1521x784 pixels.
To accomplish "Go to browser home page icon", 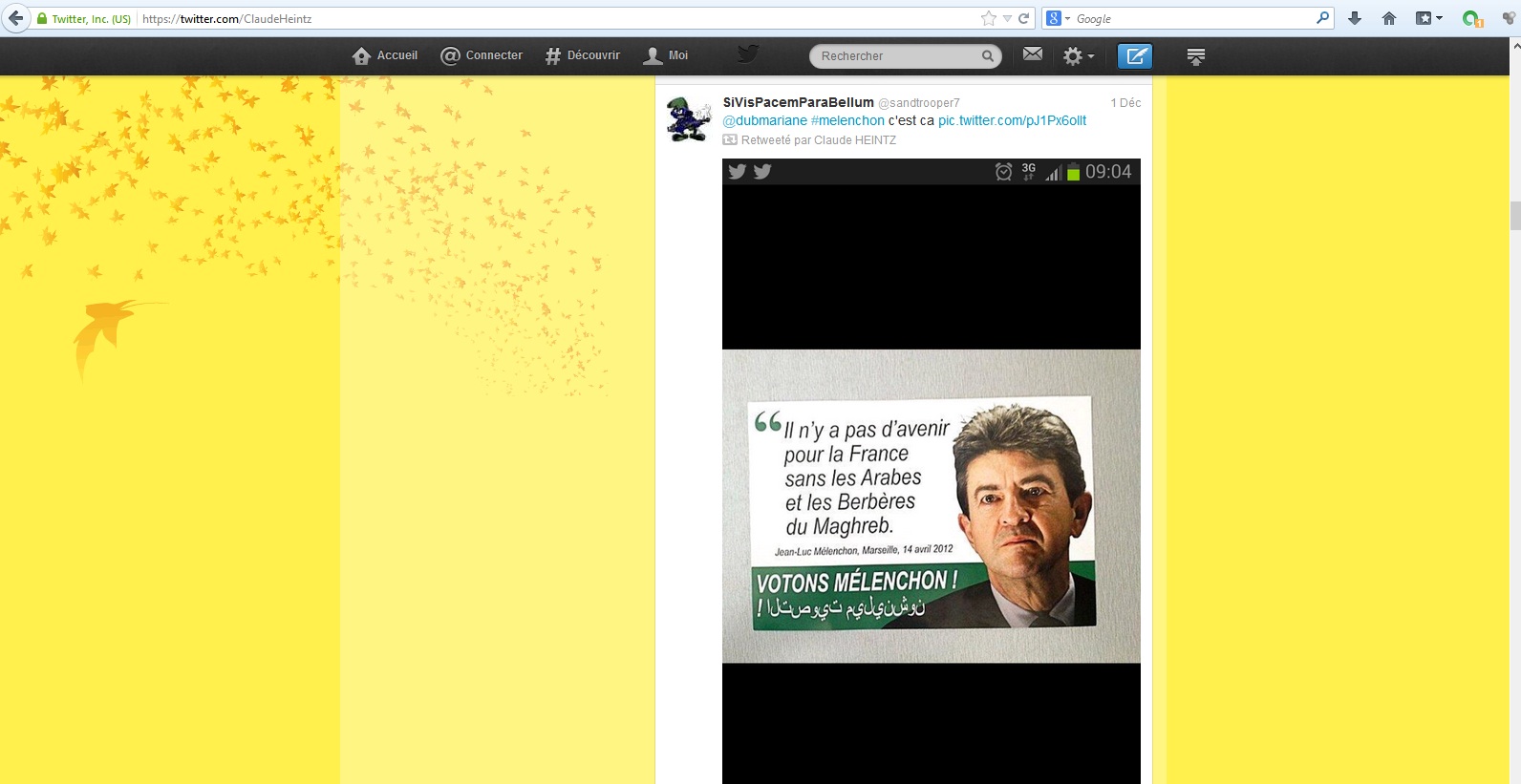I will pyautogui.click(x=1389, y=18).
